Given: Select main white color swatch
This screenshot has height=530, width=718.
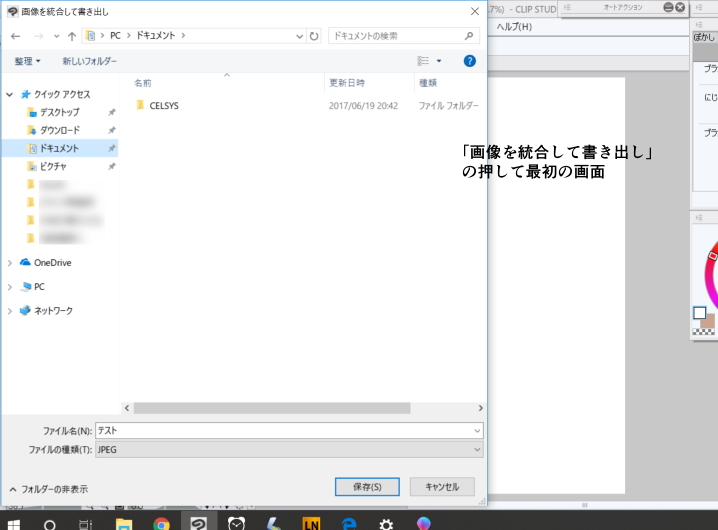Looking at the screenshot, I should click(699, 313).
